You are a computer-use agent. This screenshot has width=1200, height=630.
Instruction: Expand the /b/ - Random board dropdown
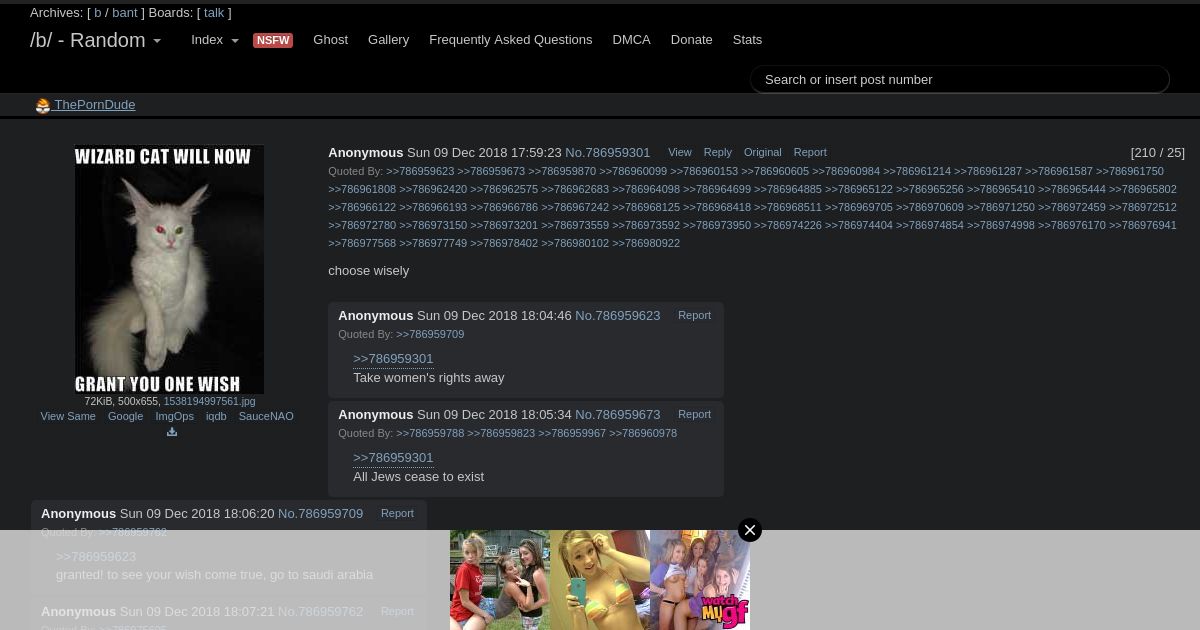pos(96,40)
